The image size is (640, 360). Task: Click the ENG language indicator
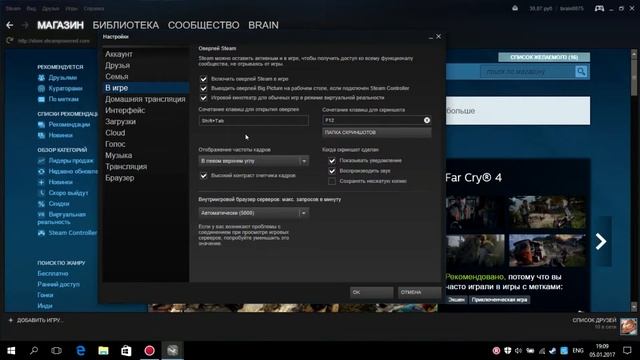coord(578,351)
